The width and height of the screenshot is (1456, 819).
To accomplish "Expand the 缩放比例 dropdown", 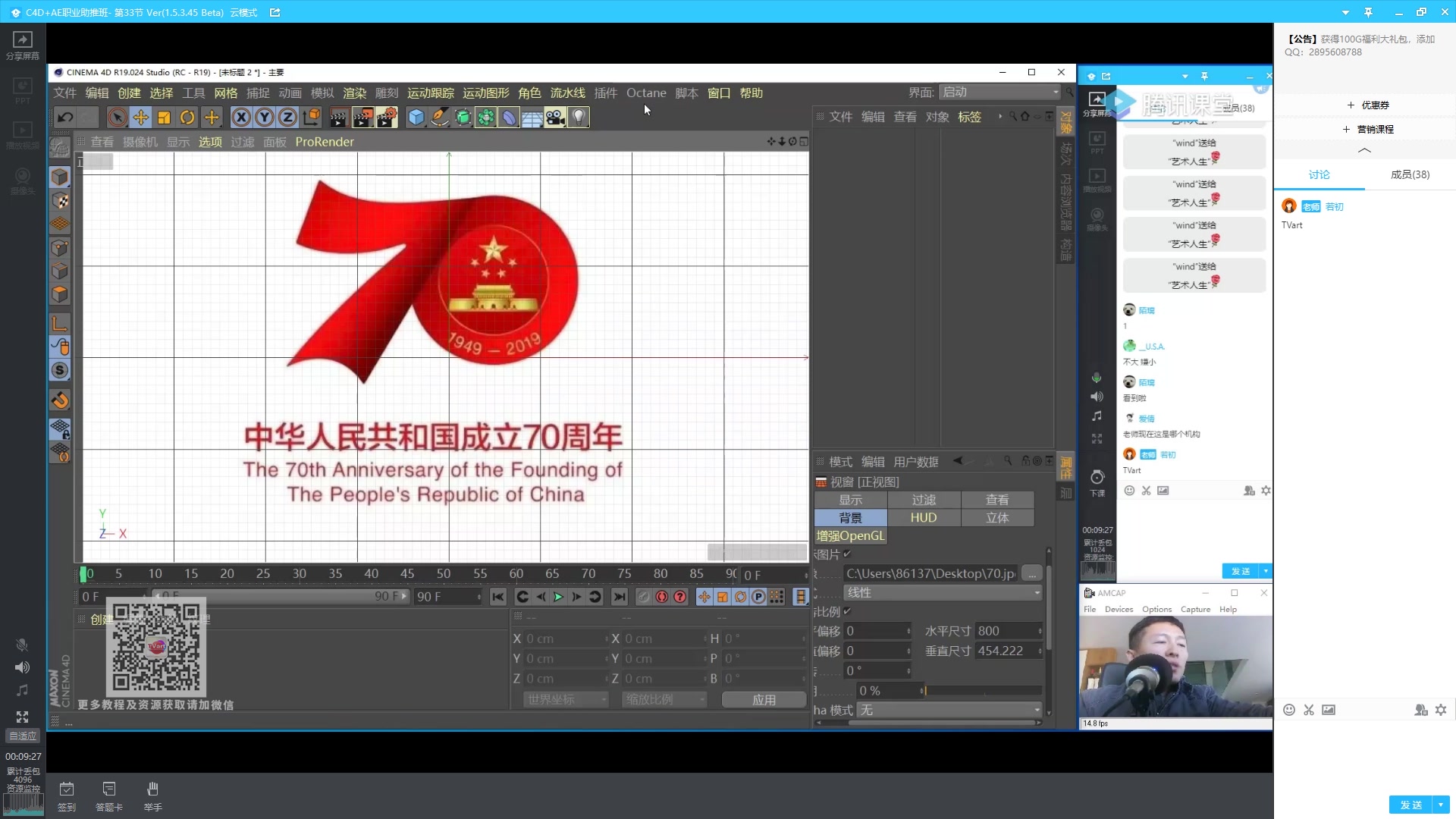I will (664, 699).
